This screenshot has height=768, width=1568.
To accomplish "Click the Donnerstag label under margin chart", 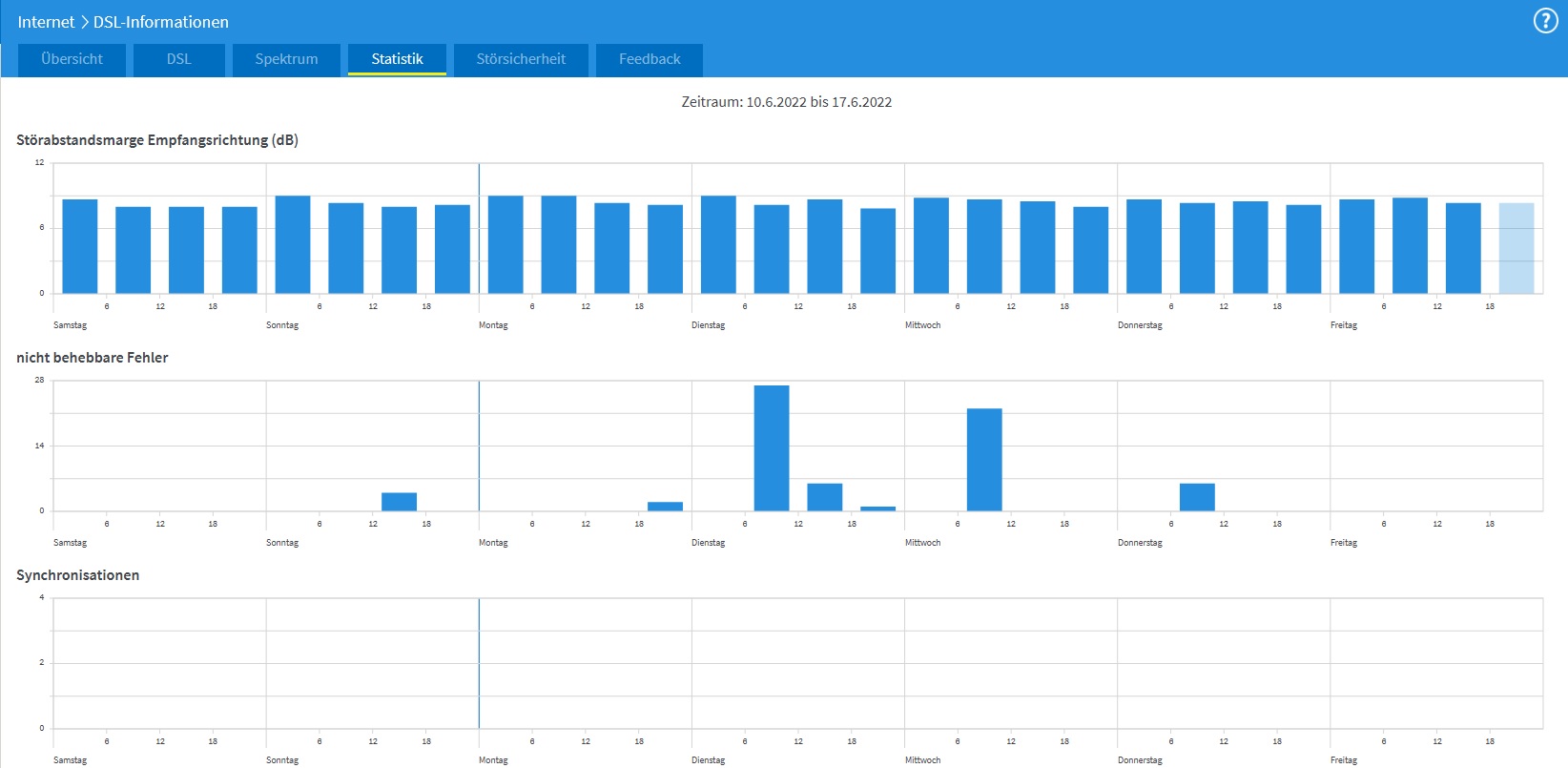I will coord(1140,325).
